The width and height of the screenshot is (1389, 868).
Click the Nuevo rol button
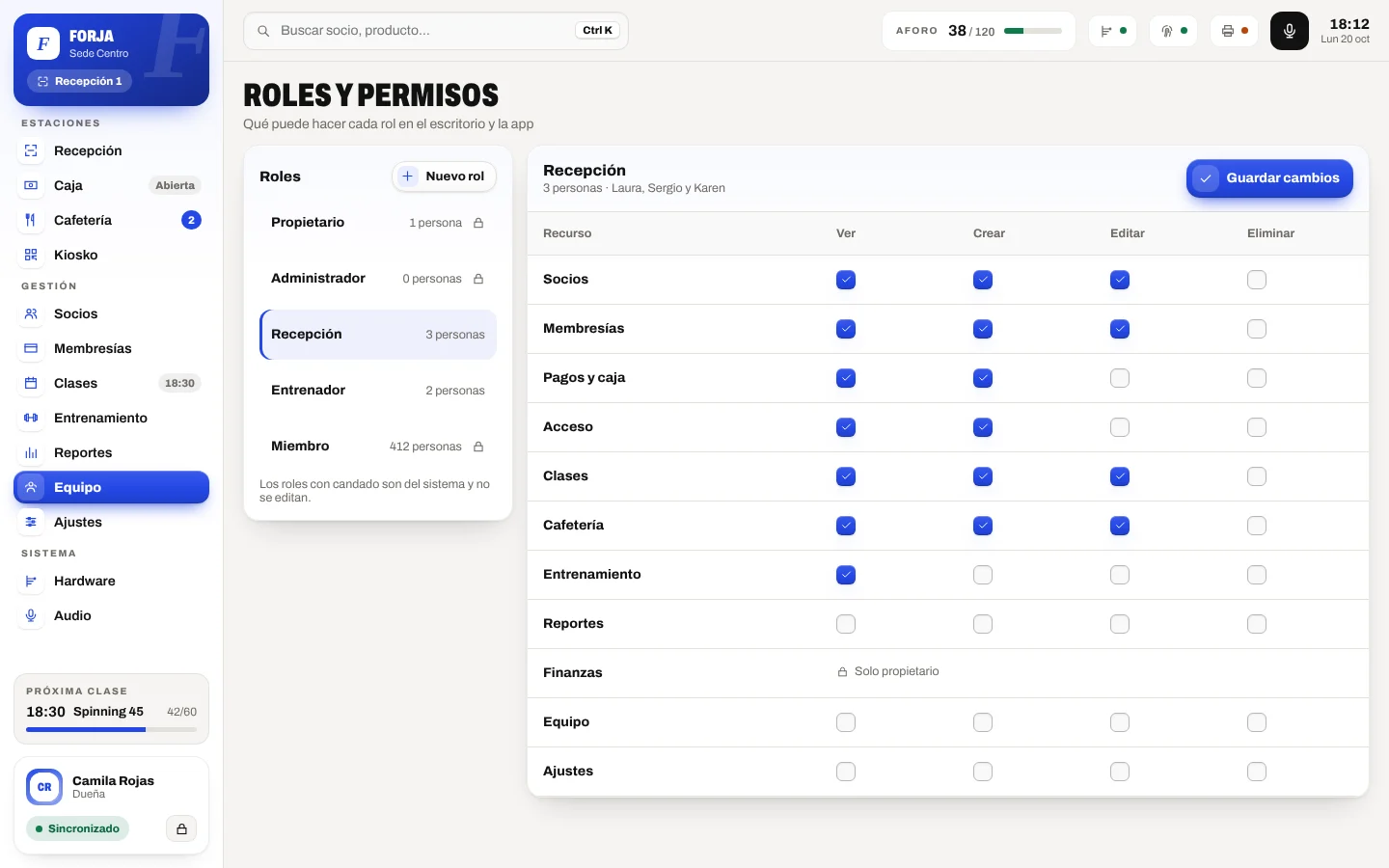click(444, 176)
